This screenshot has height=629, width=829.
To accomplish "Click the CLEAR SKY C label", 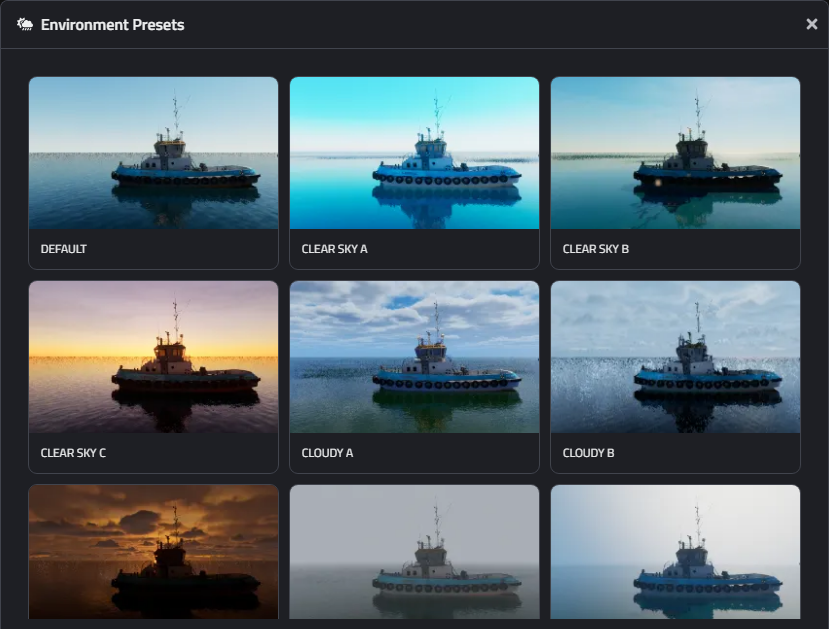I will point(73,453).
